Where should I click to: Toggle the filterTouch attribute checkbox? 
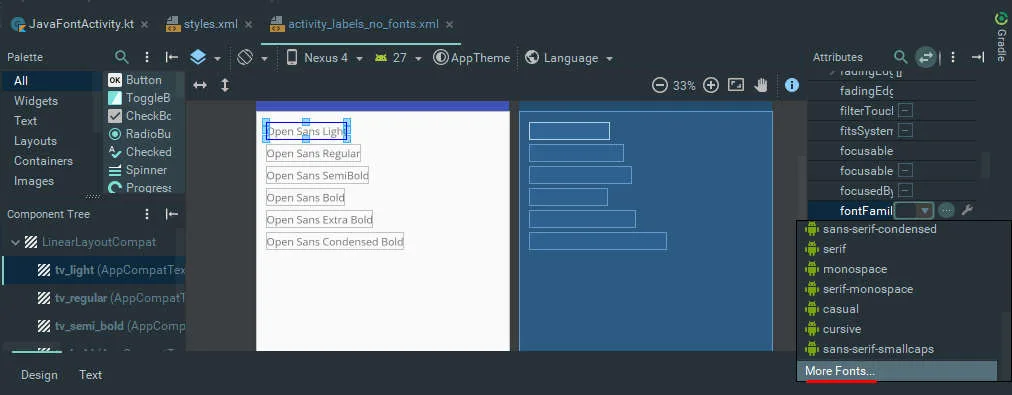(906, 111)
